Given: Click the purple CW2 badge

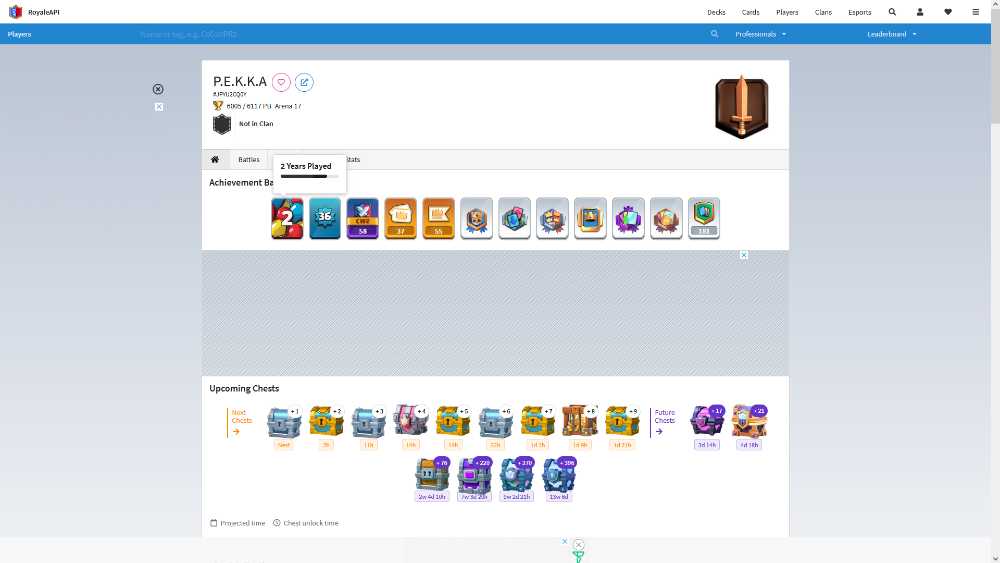Looking at the screenshot, I should (x=362, y=218).
